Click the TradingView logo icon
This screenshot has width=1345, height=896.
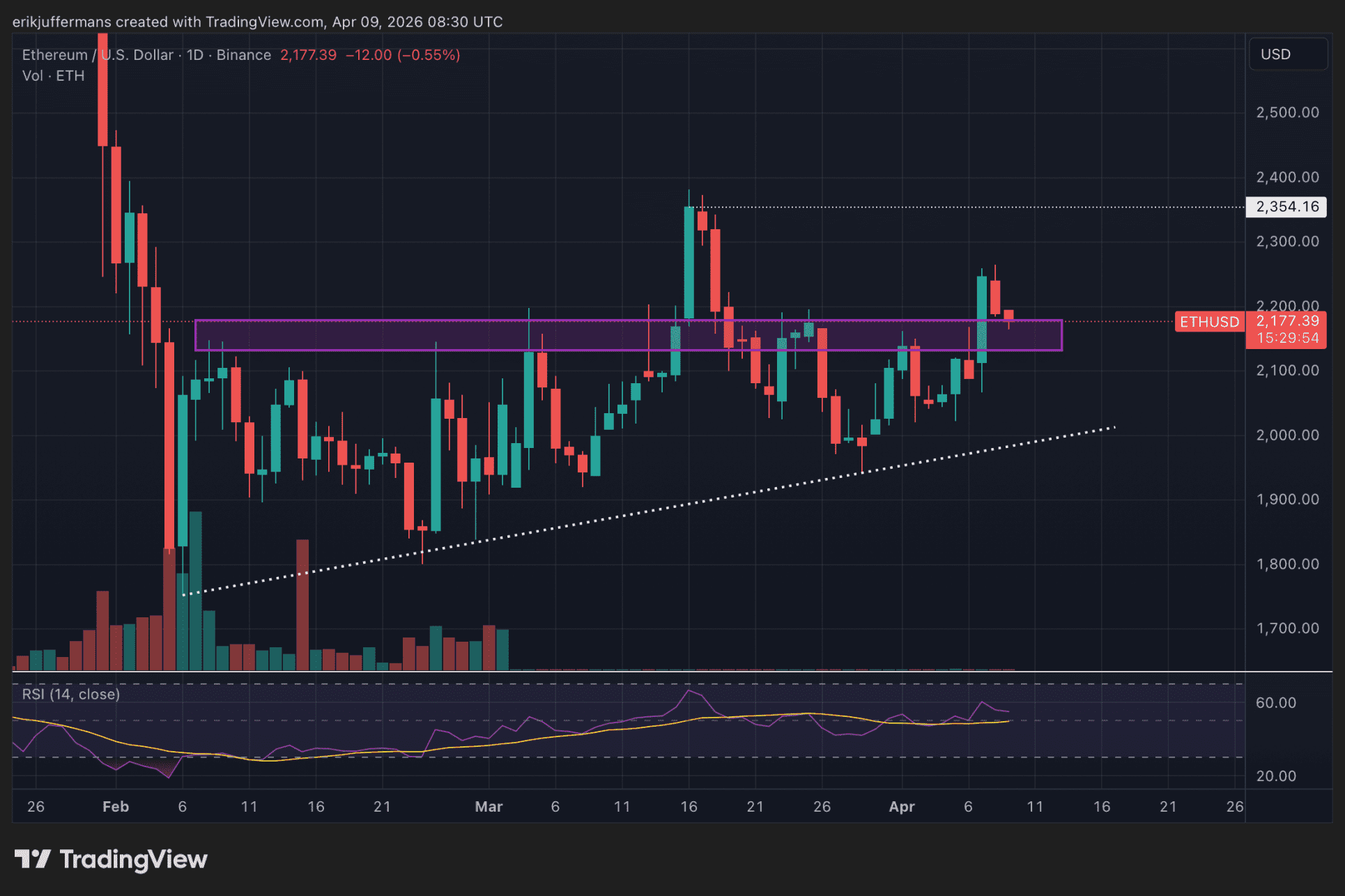(x=32, y=859)
